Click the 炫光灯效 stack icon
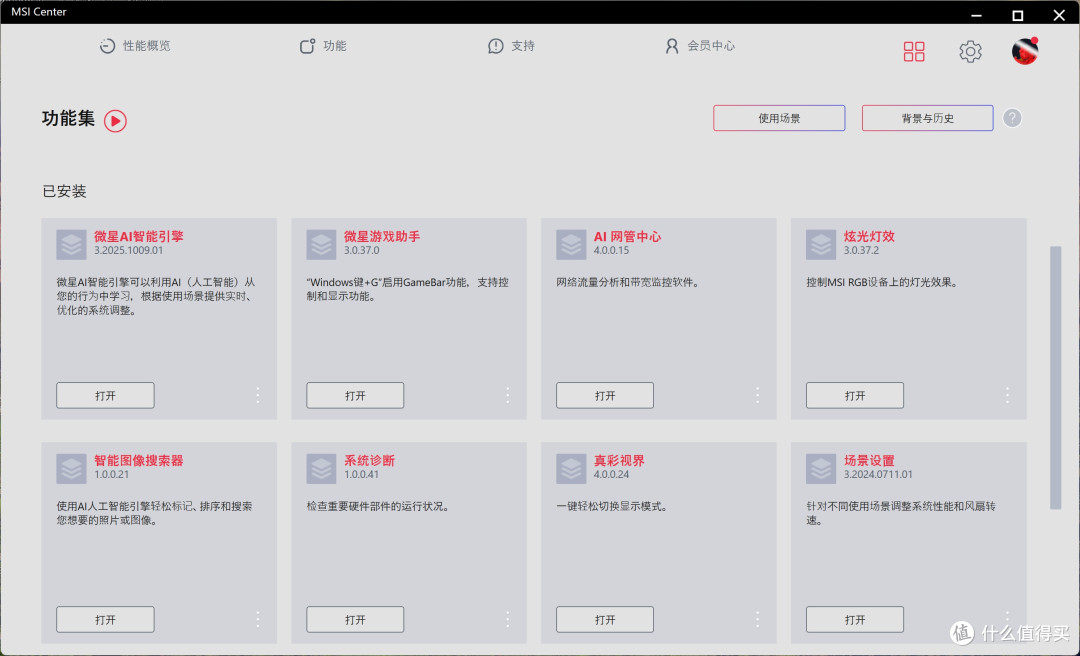Viewport: 1080px width, 656px height. tap(821, 245)
